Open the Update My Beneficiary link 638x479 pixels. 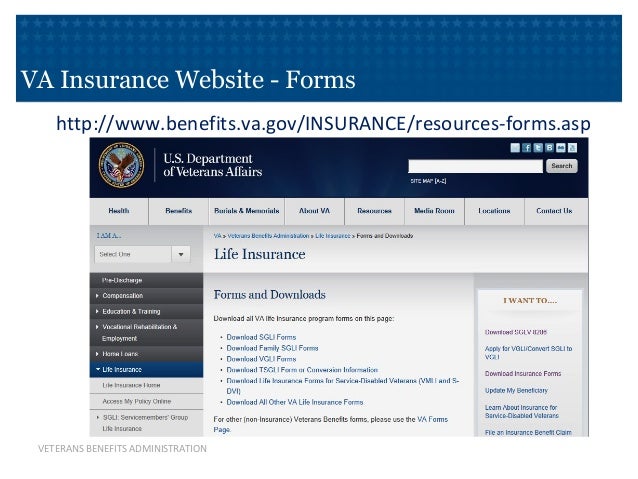coord(516,391)
